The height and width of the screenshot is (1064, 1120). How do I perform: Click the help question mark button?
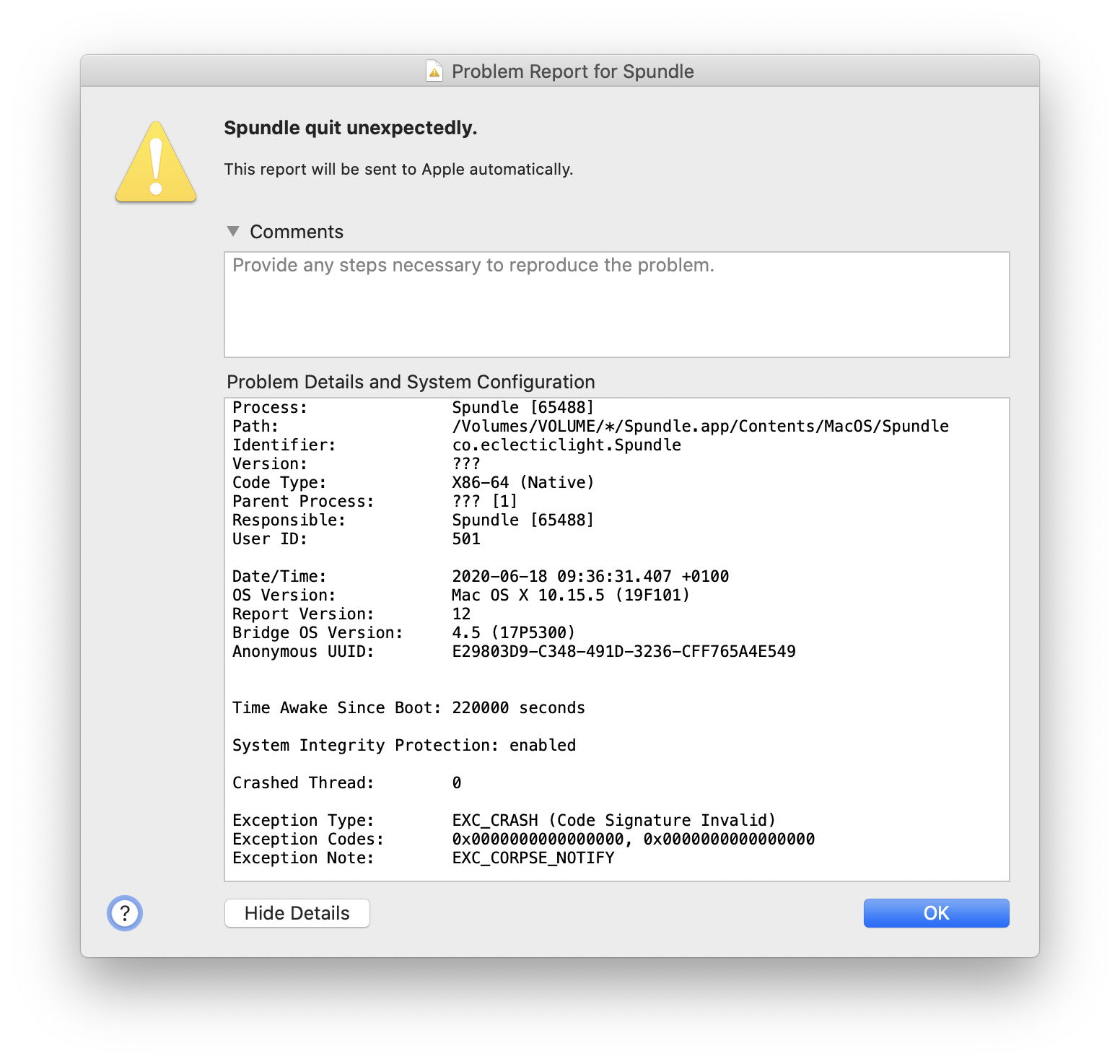tap(125, 913)
